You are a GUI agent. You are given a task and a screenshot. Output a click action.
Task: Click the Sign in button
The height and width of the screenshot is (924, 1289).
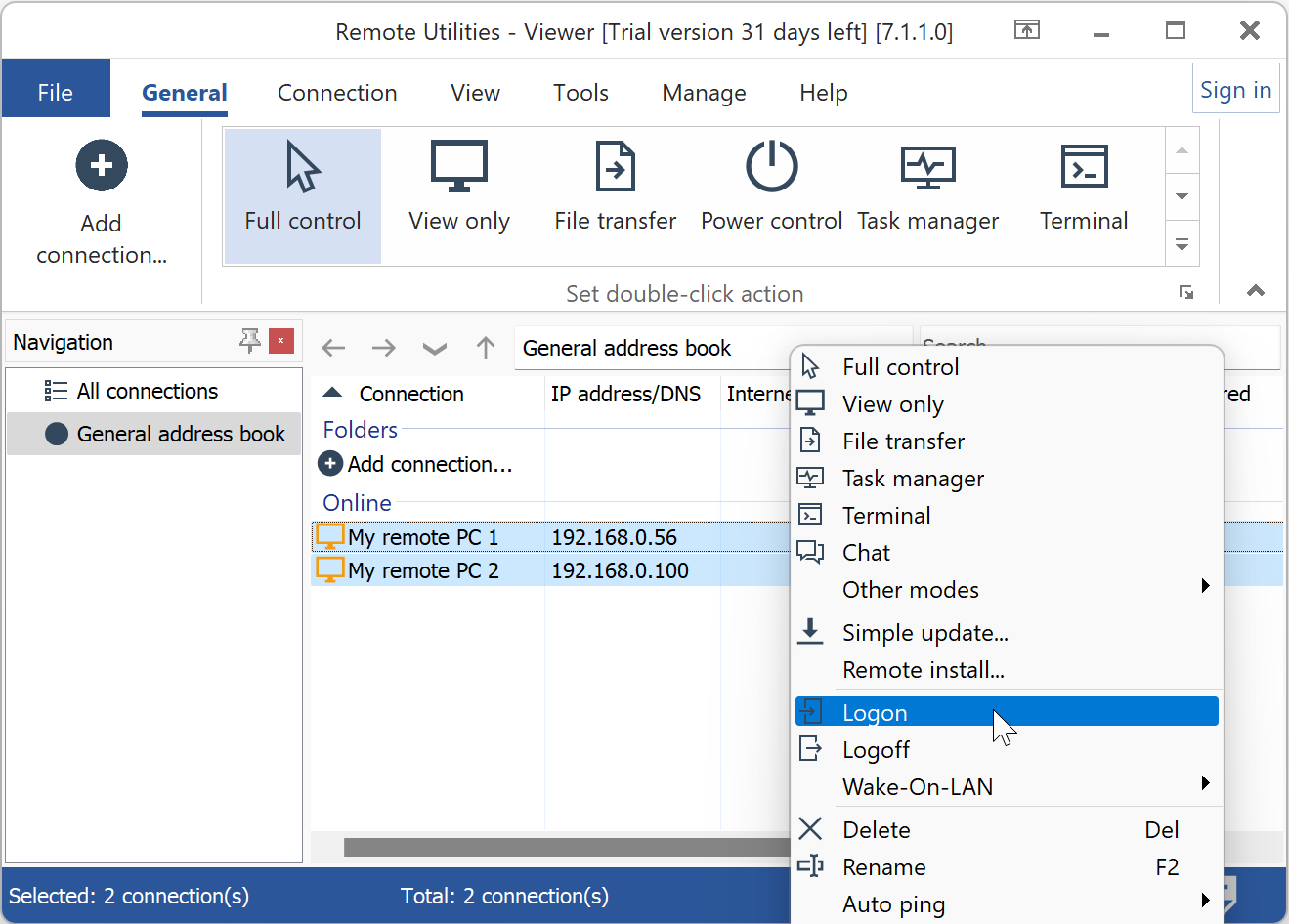(x=1235, y=90)
